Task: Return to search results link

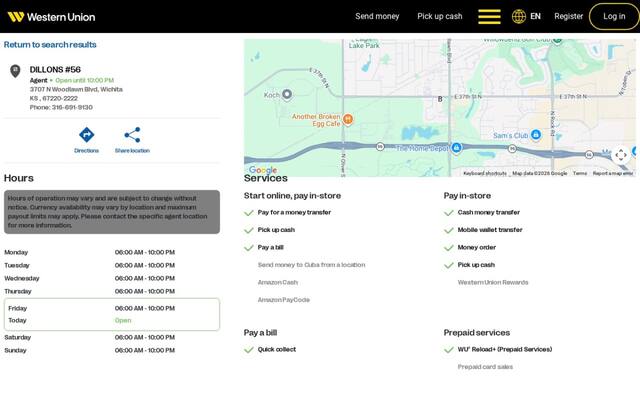Action: [x=50, y=44]
